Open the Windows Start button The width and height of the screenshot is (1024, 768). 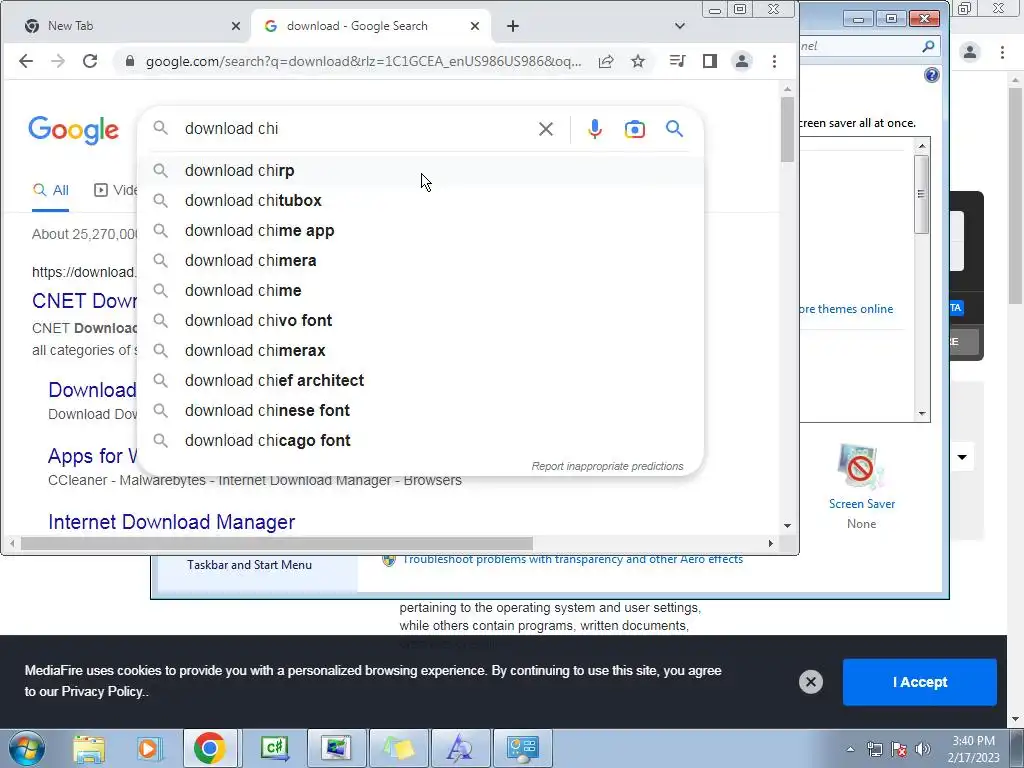point(27,748)
